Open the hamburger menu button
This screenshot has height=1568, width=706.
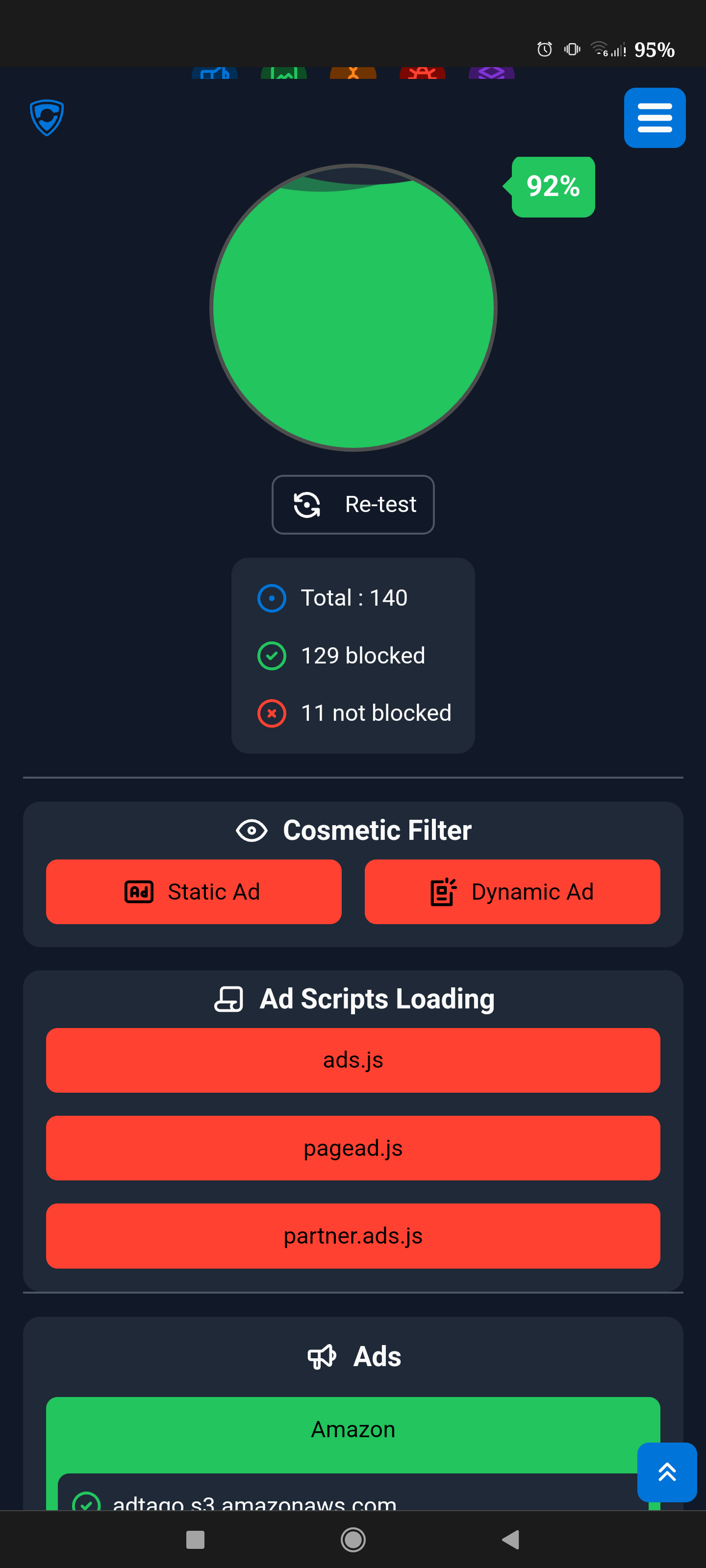click(x=654, y=118)
